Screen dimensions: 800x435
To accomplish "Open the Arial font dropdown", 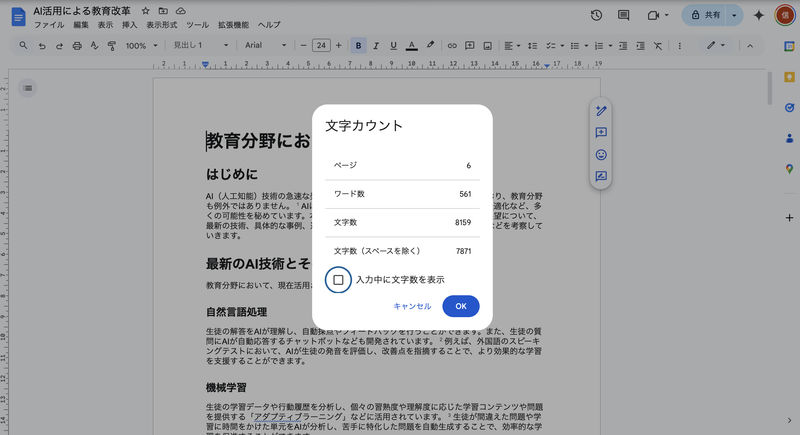I will (x=265, y=45).
